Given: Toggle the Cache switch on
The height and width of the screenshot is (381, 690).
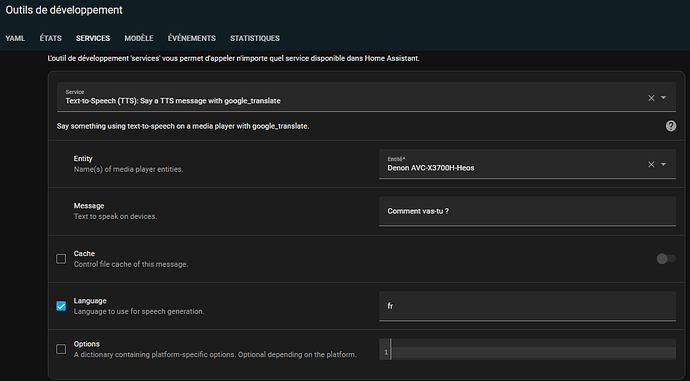Looking at the screenshot, I should click(x=666, y=259).
